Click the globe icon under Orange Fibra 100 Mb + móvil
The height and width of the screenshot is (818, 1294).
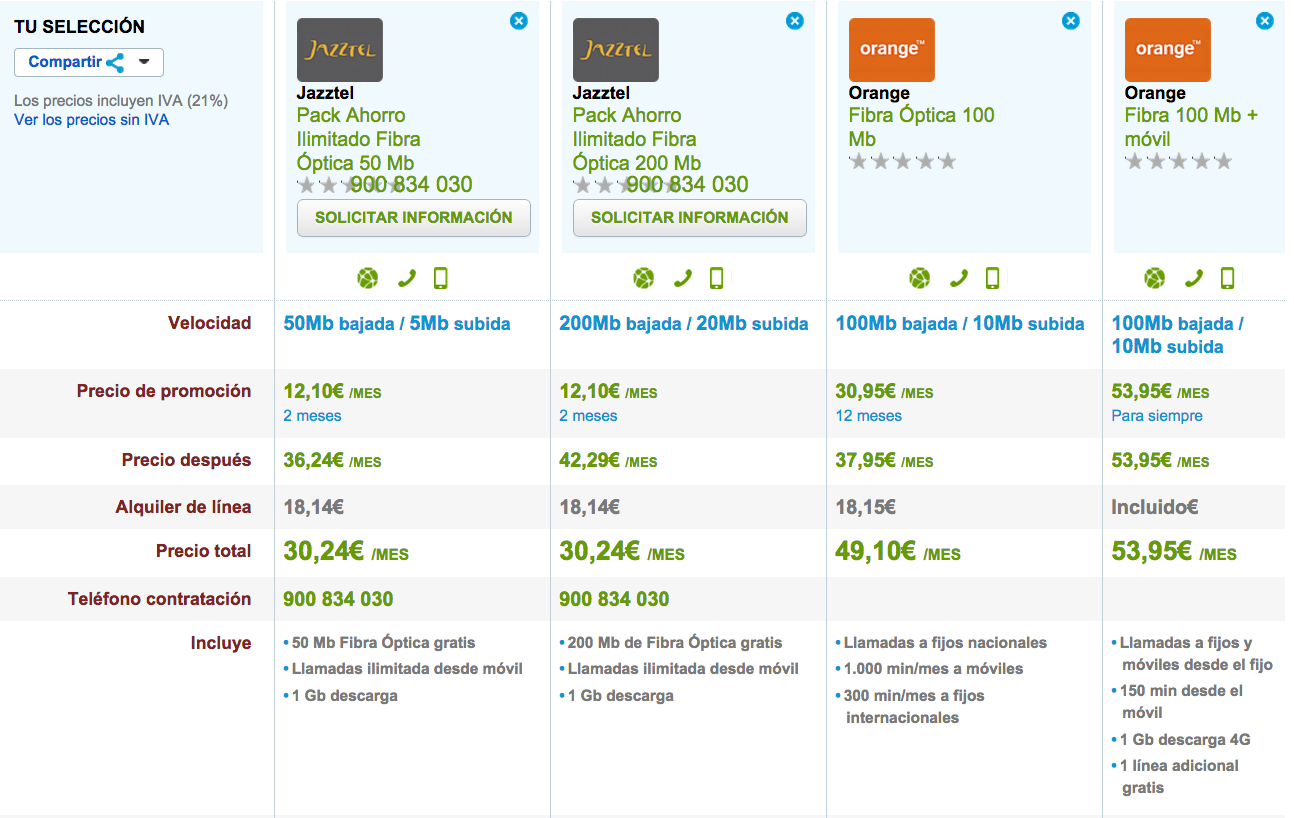click(x=1155, y=278)
